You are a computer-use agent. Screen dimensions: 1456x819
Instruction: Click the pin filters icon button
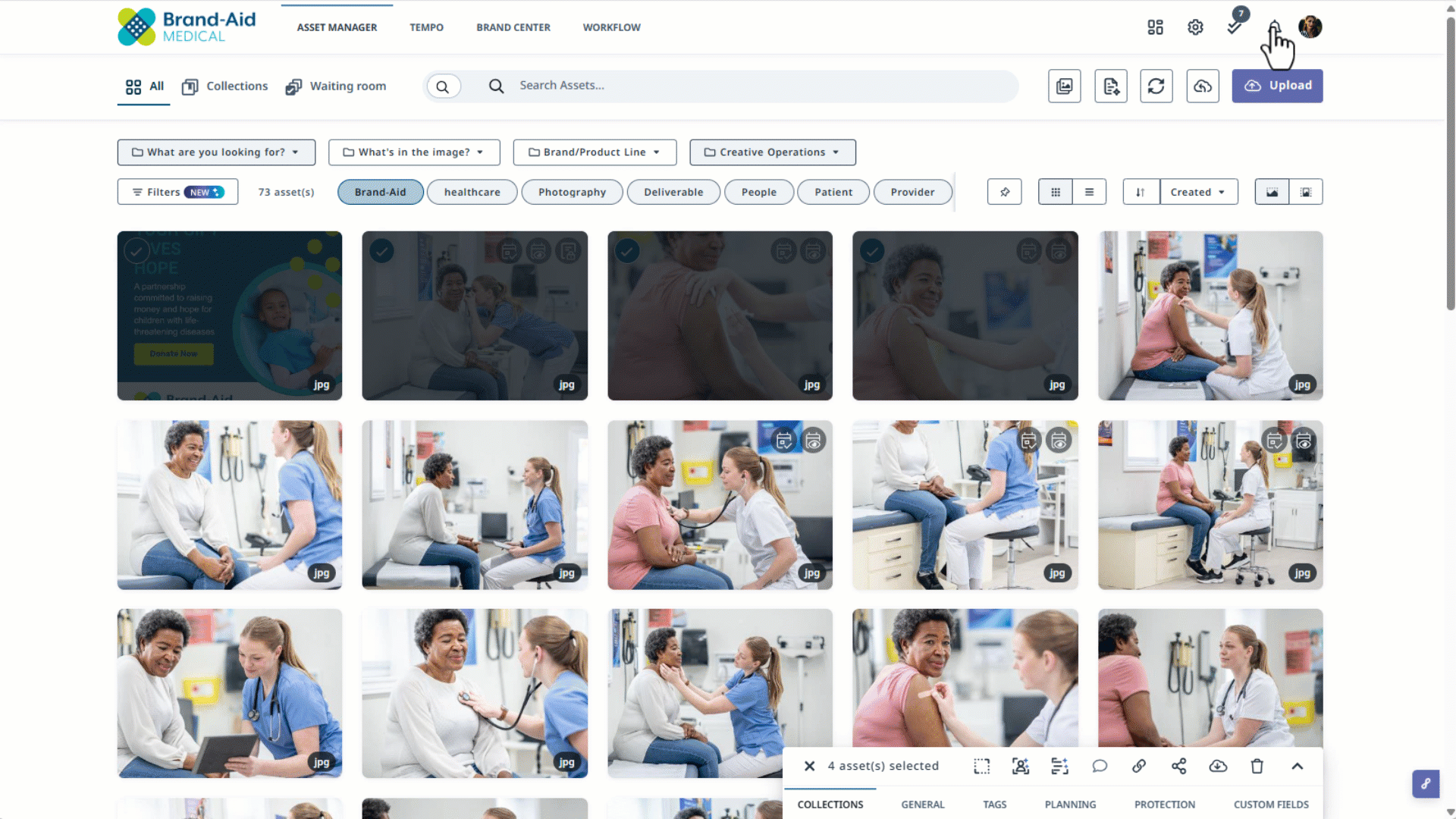(x=1005, y=192)
